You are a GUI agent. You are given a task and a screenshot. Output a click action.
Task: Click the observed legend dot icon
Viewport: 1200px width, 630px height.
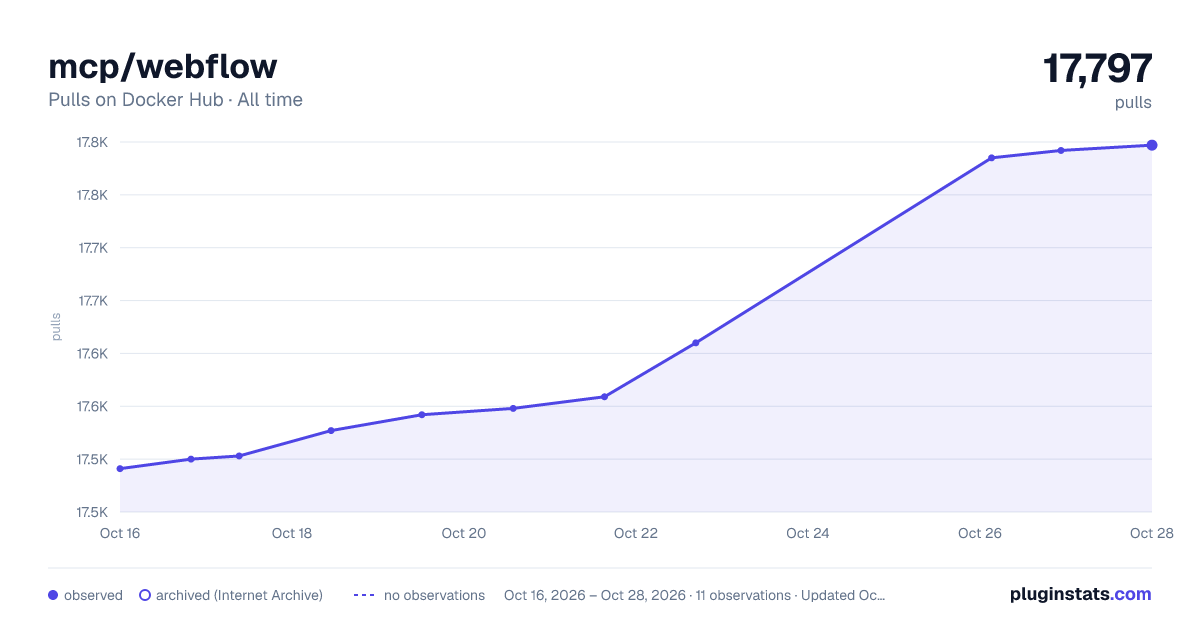(x=53, y=595)
